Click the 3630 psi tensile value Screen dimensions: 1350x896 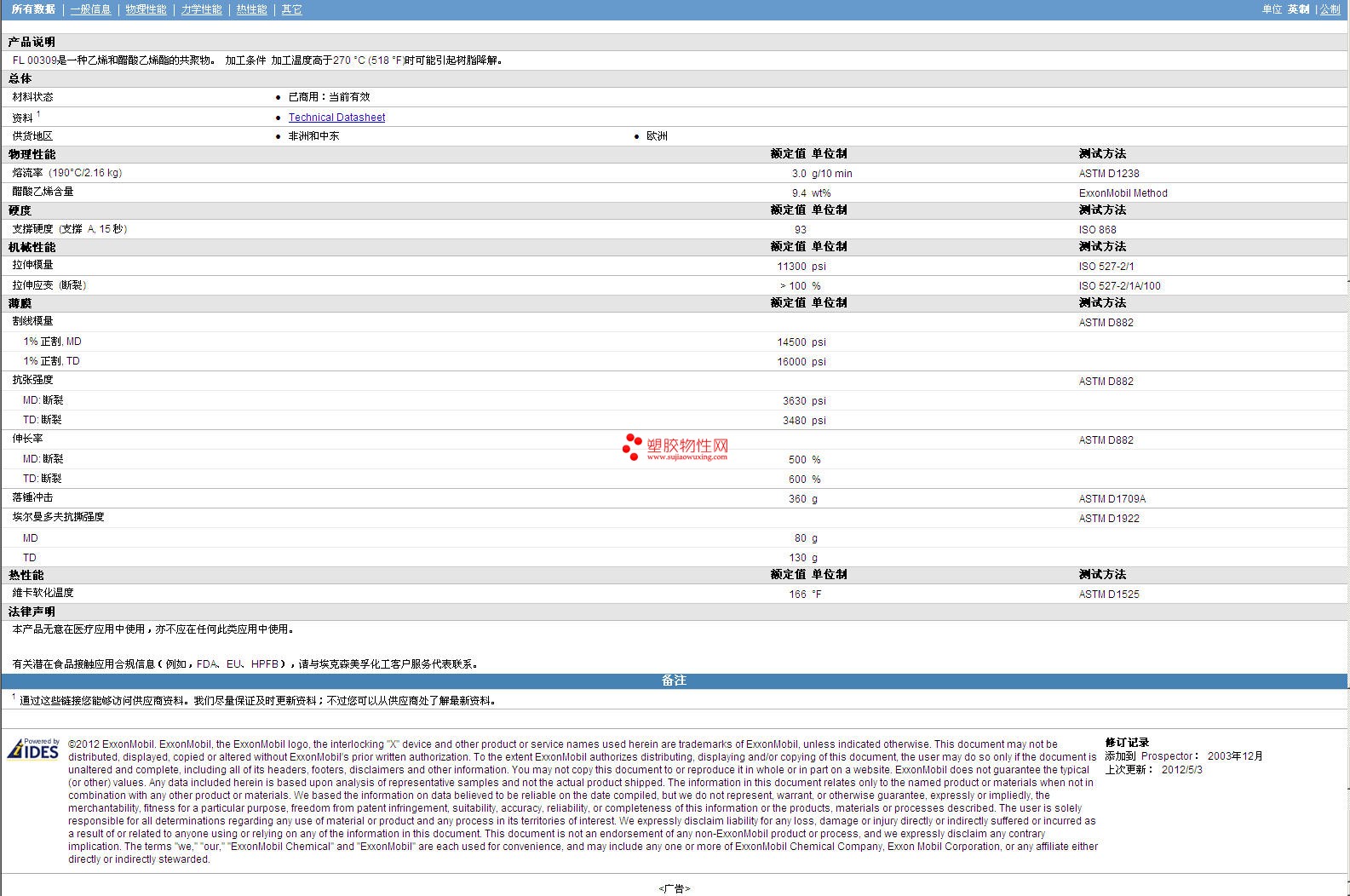click(x=805, y=401)
